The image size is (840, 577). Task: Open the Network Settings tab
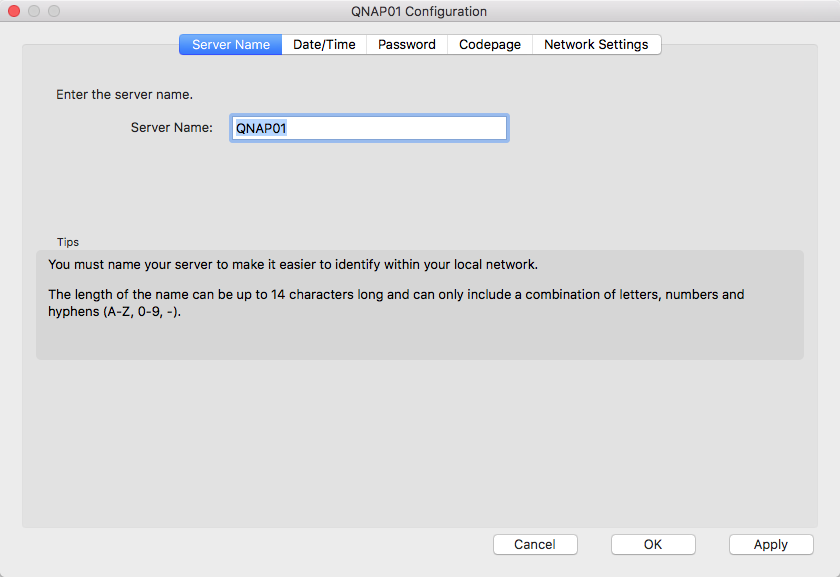596,44
